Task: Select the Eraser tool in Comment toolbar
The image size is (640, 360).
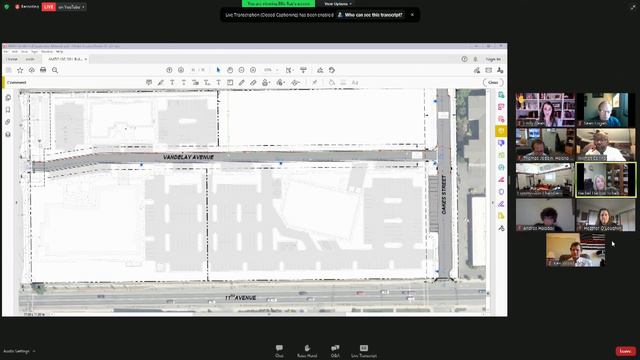Action: pyautogui.click(x=253, y=82)
